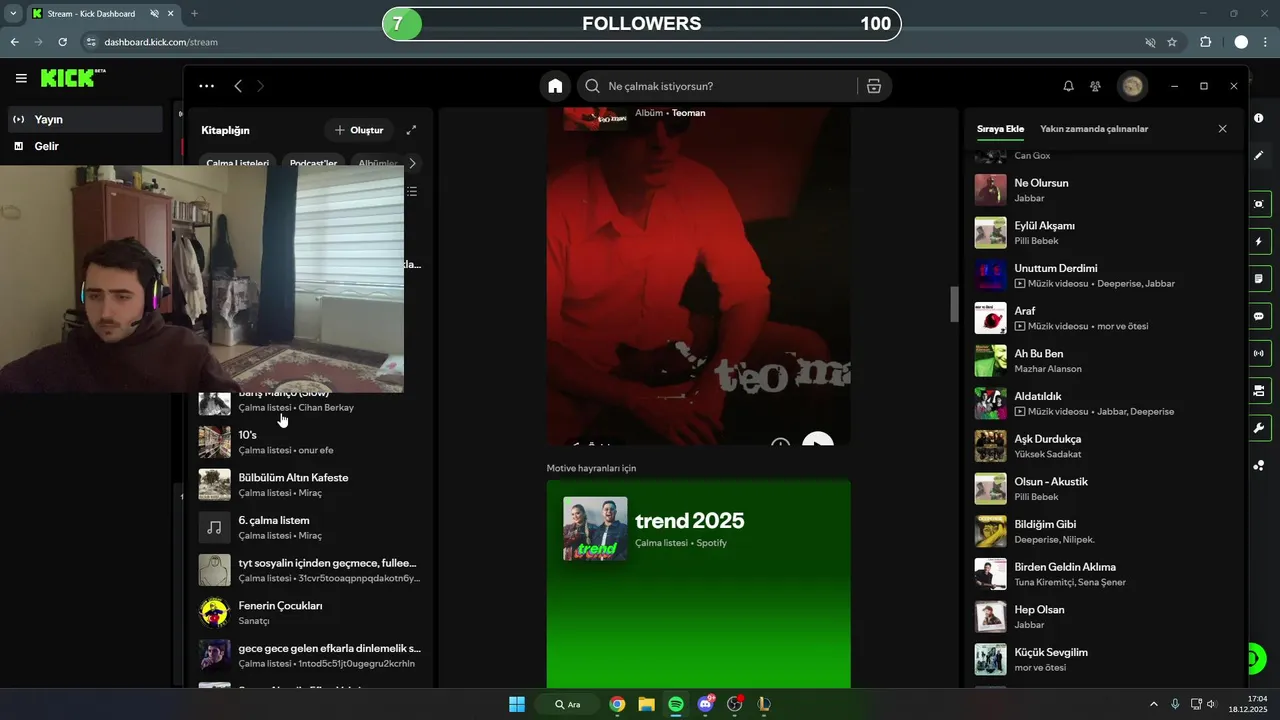Open the Teoman artist link

688,113
